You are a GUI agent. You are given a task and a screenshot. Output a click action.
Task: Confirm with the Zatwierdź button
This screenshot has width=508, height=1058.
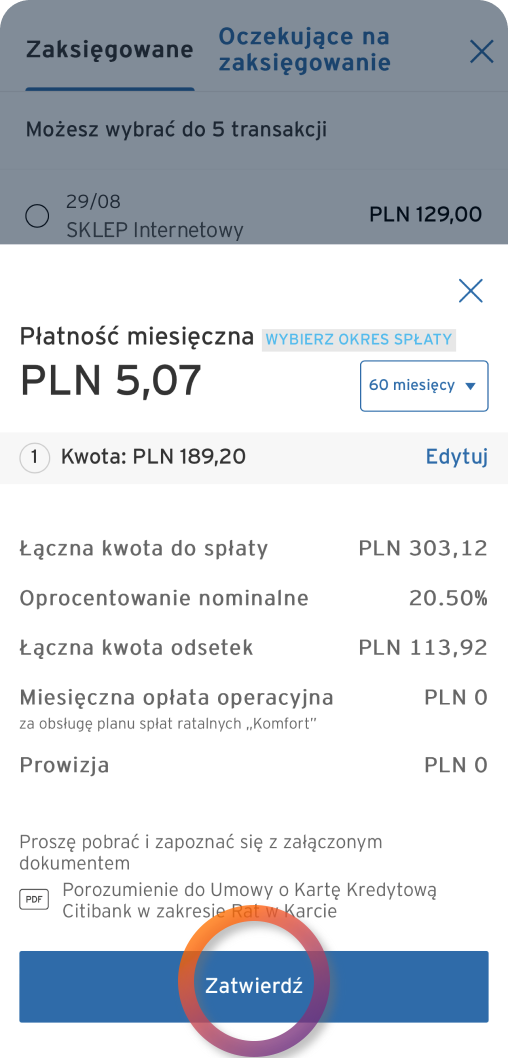(x=254, y=986)
